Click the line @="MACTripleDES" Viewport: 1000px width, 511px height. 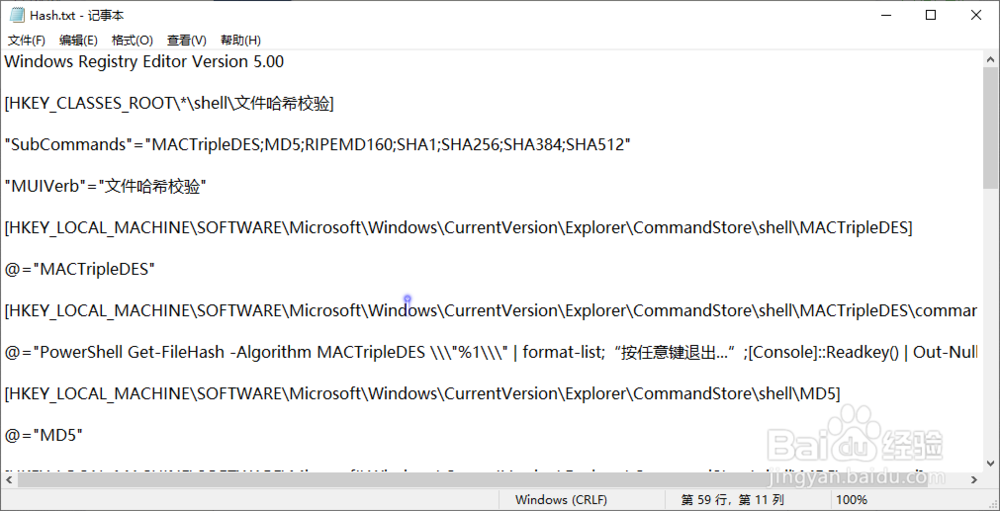click(x=80, y=269)
